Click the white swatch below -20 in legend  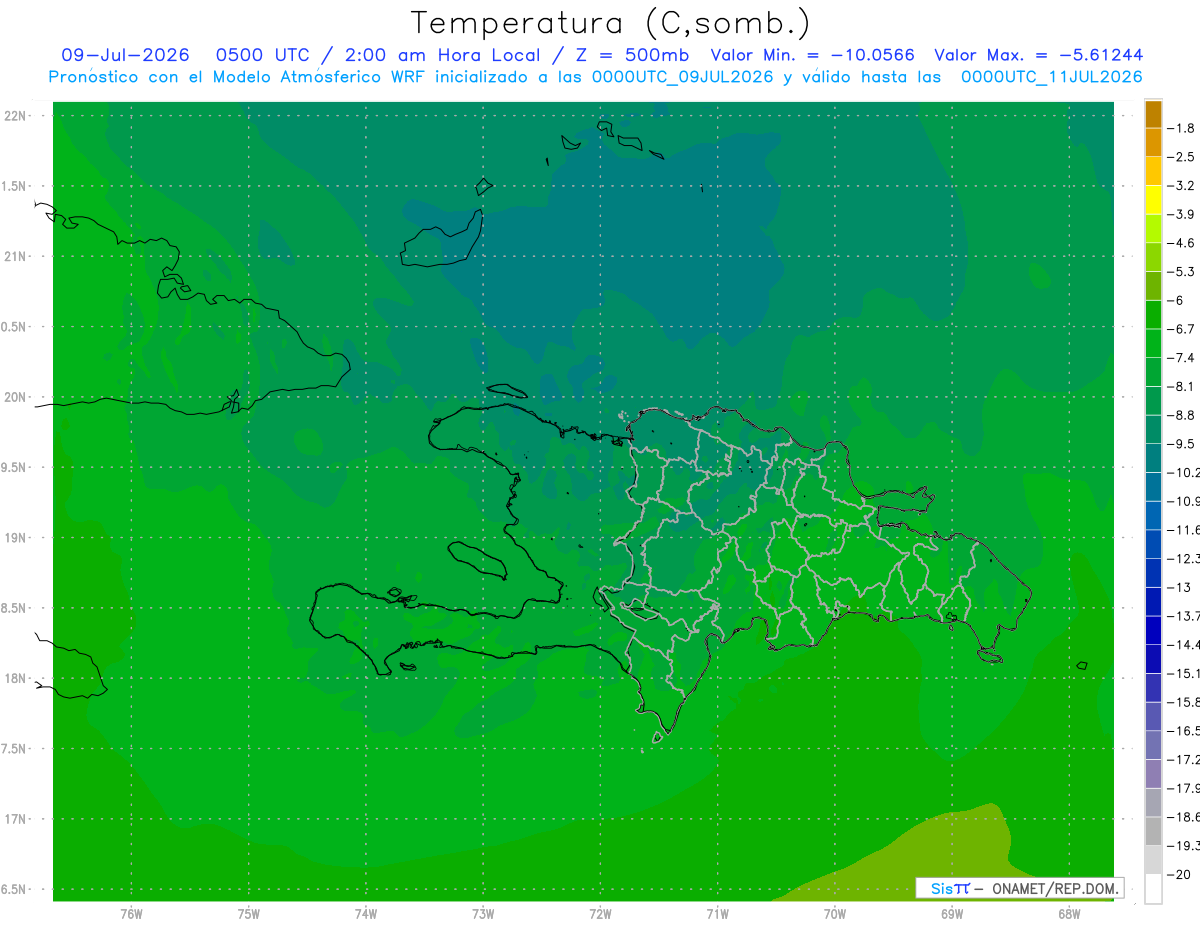(1153, 889)
